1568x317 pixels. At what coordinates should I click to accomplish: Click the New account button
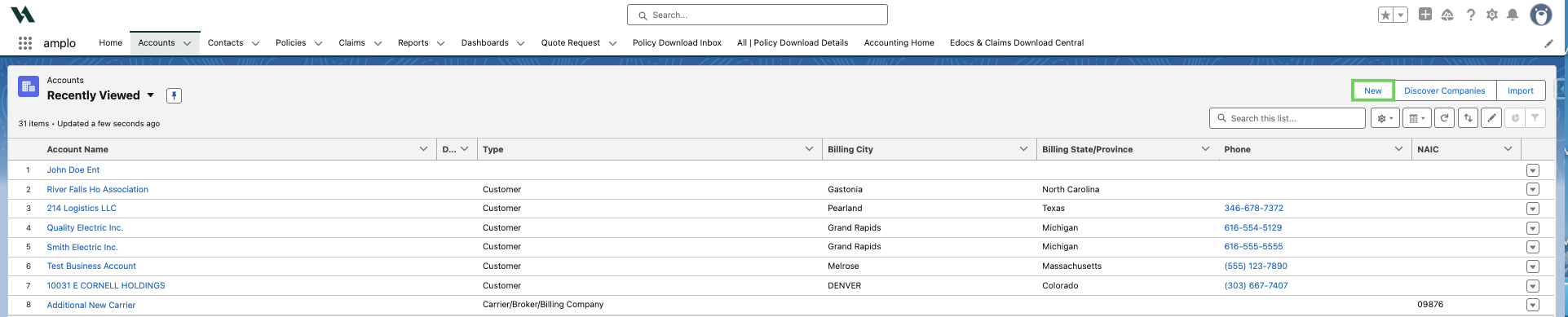click(x=1373, y=90)
